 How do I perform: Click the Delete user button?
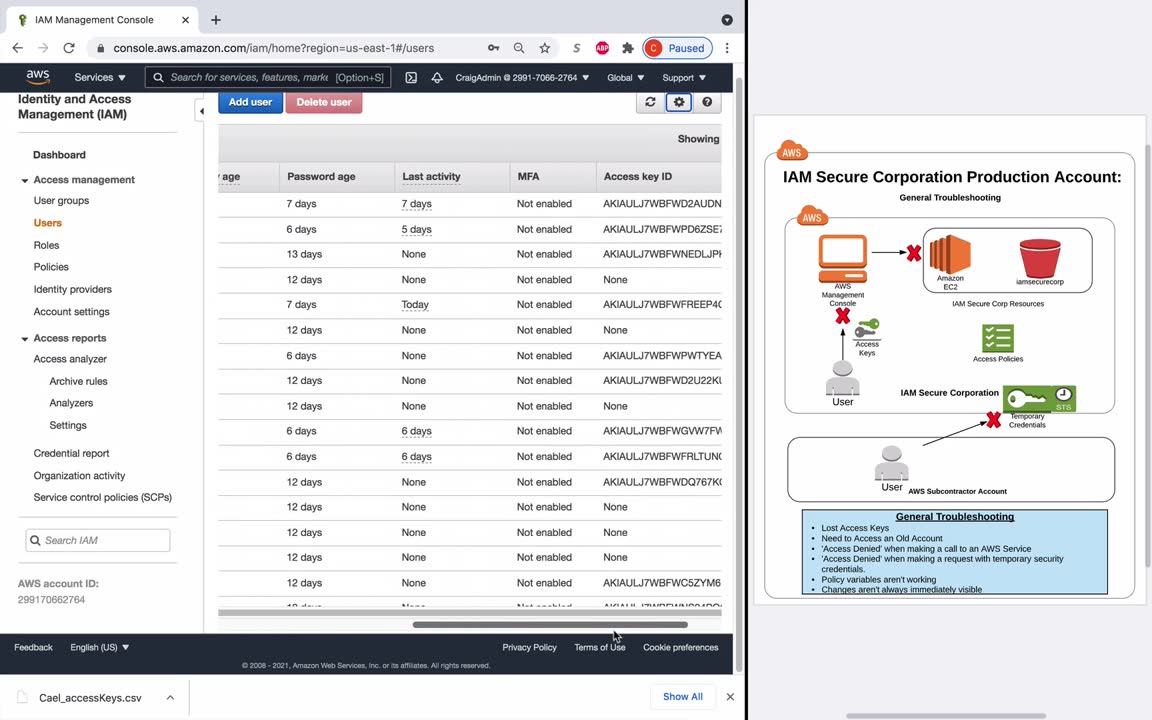click(x=324, y=102)
